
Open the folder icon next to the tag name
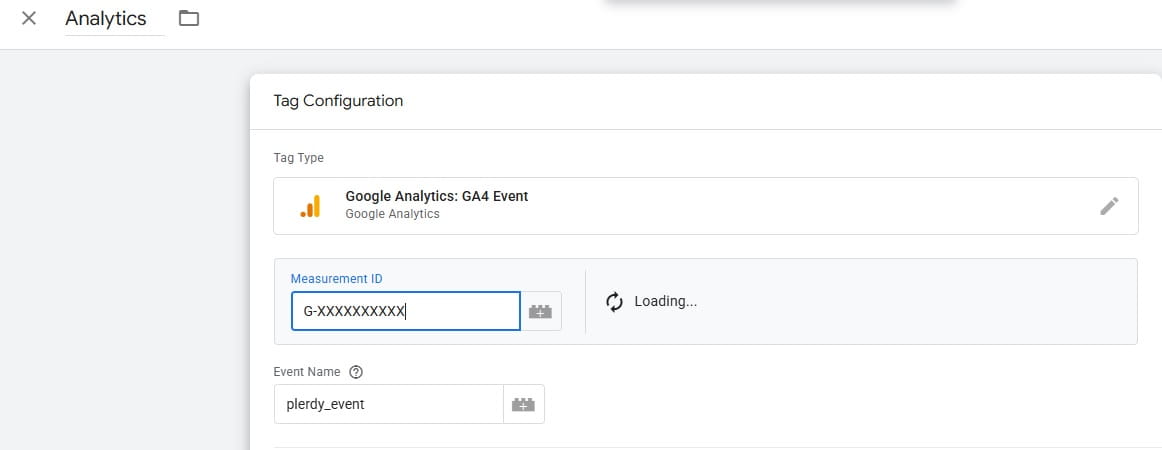pyautogui.click(x=189, y=19)
